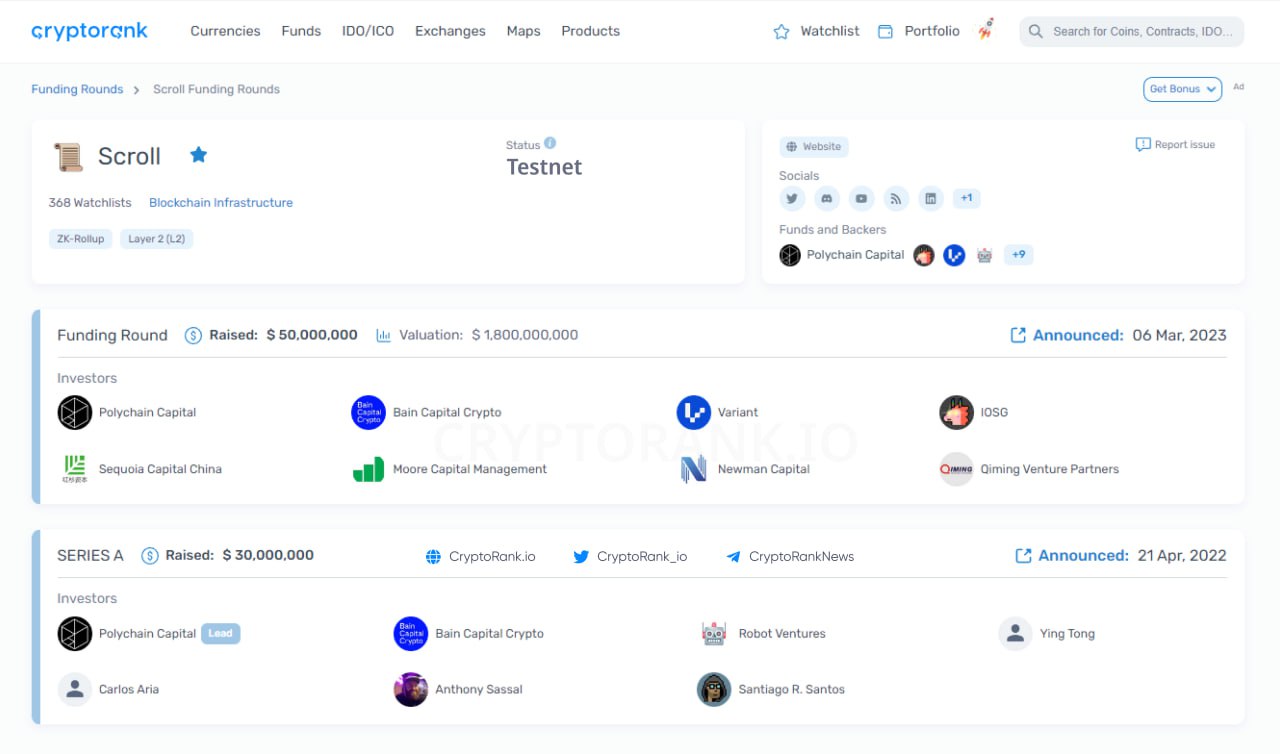
Task: Click the Polychain Capital logo in Series A
Action: [x=75, y=633]
